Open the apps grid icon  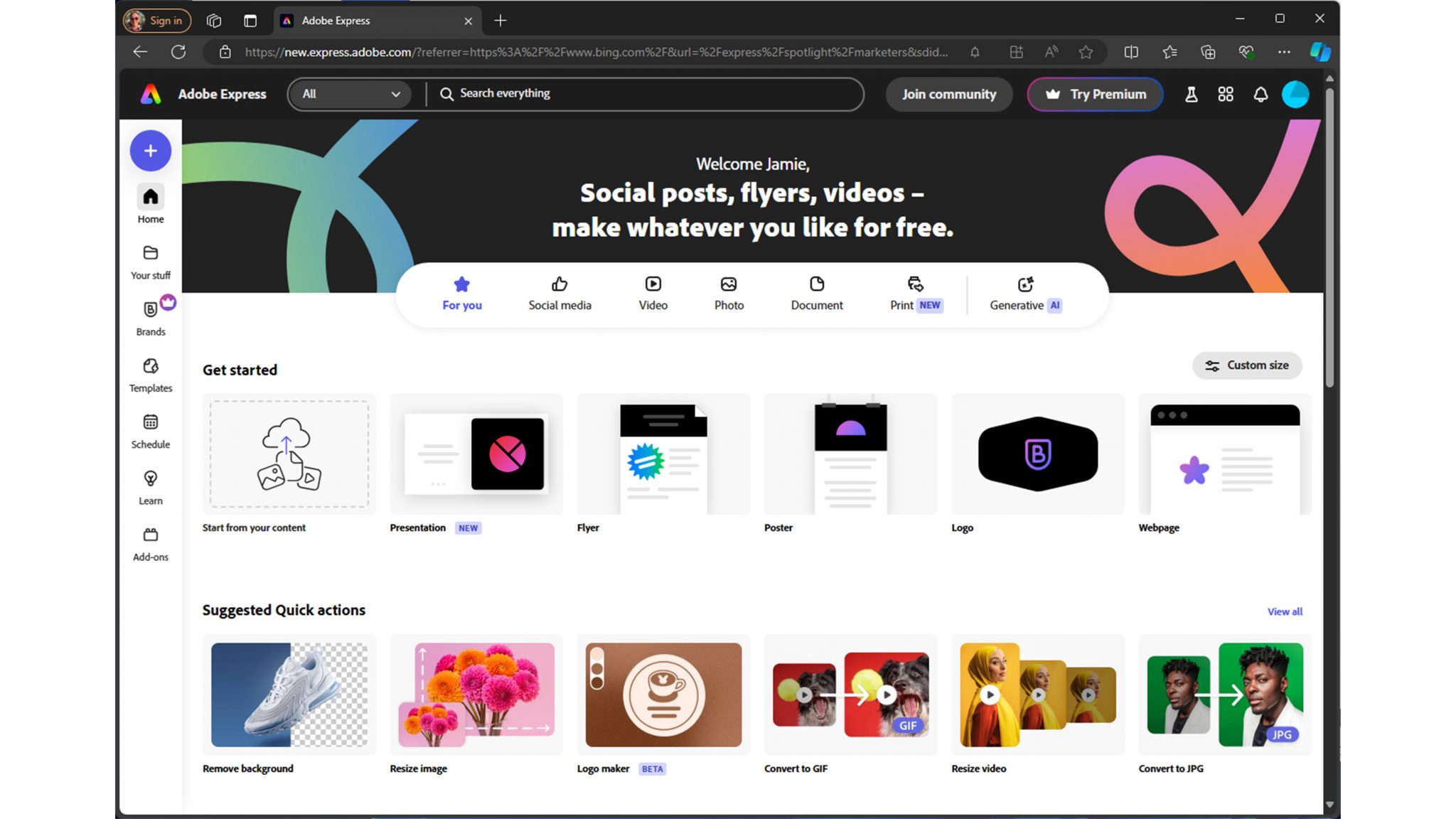click(x=1225, y=95)
